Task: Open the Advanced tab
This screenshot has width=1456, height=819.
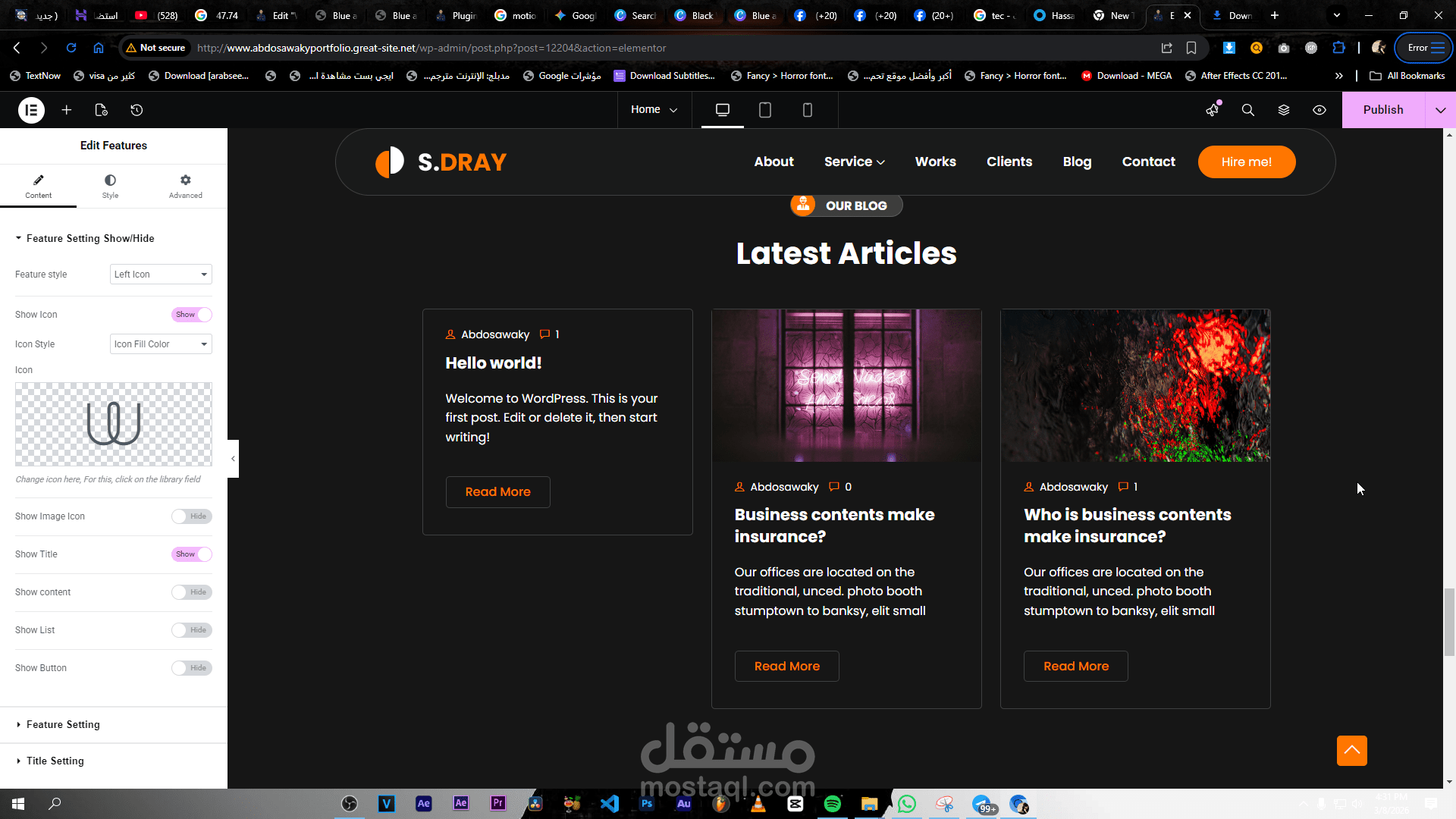Action: pyautogui.click(x=185, y=186)
